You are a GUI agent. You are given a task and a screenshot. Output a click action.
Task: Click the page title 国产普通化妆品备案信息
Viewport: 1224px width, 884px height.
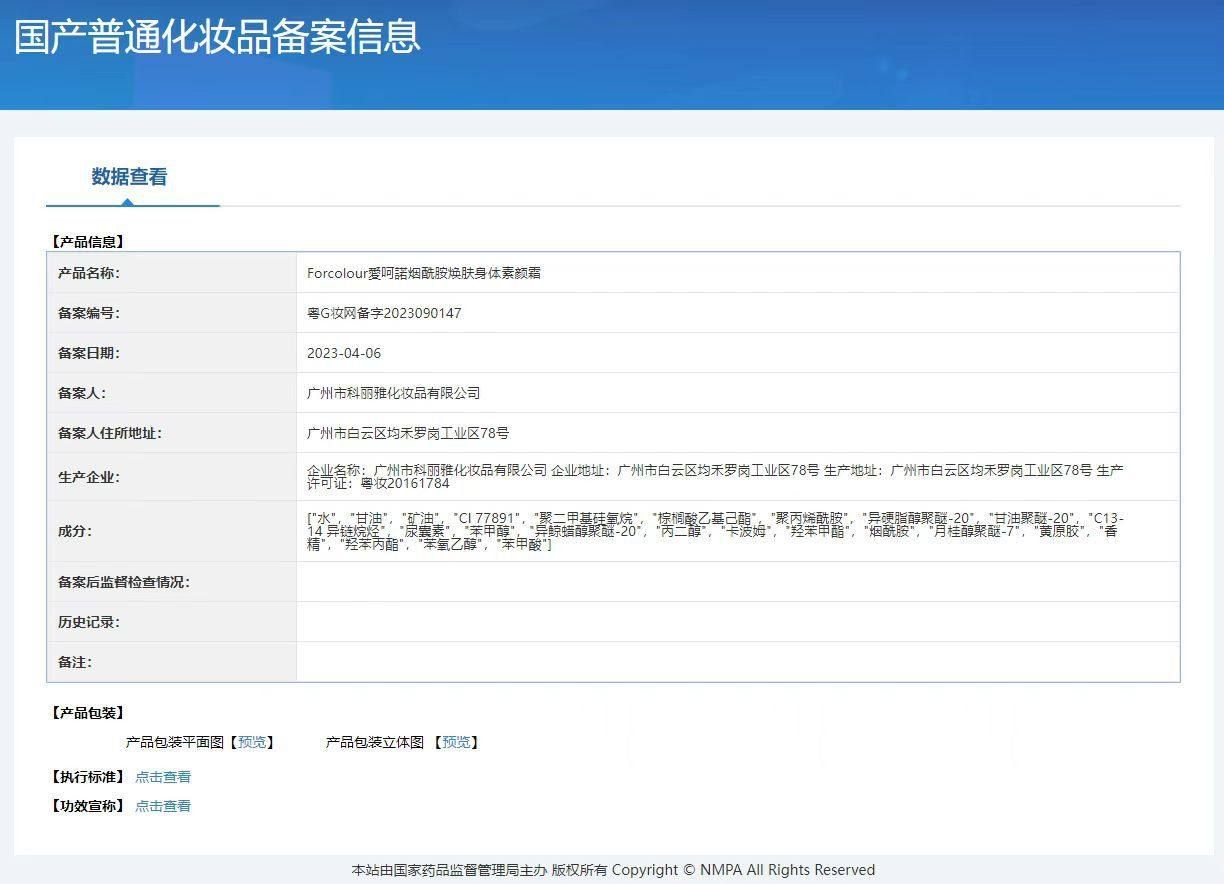(x=217, y=36)
